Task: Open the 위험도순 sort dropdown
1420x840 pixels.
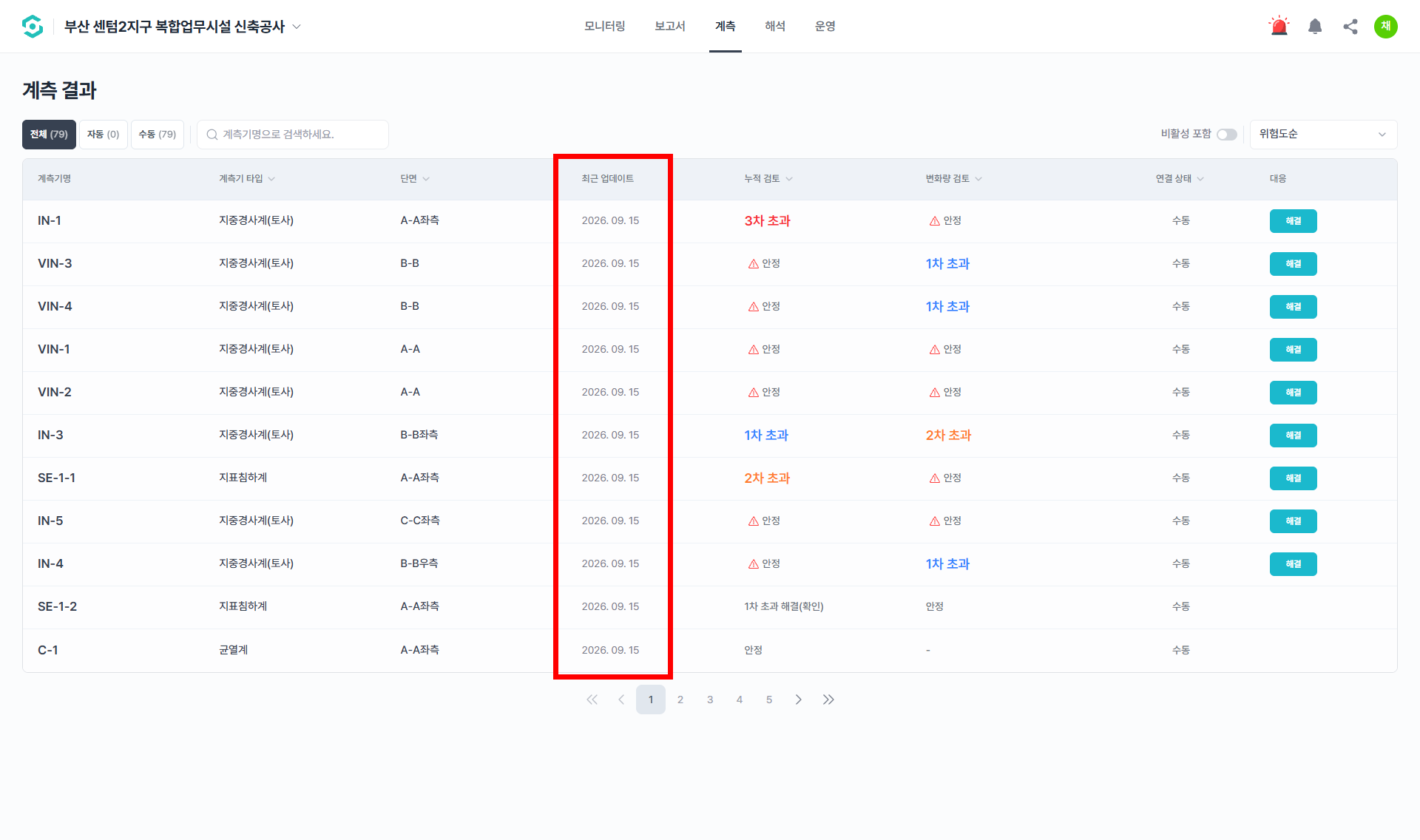Action: [1323, 135]
